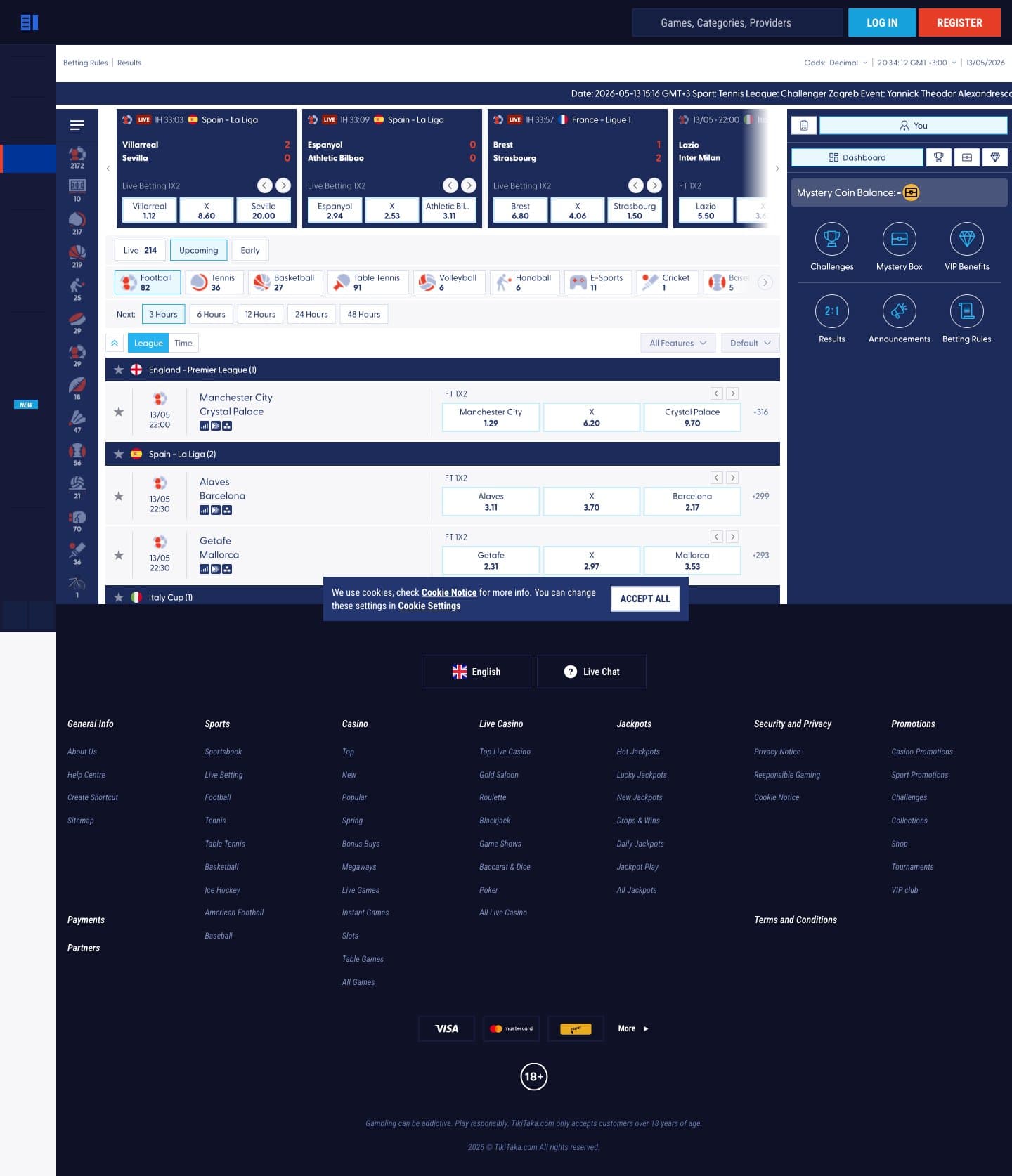Open the GMT +3:00 timezone dropdown
This screenshot has height=1176, width=1012.
(x=916, y=63)
